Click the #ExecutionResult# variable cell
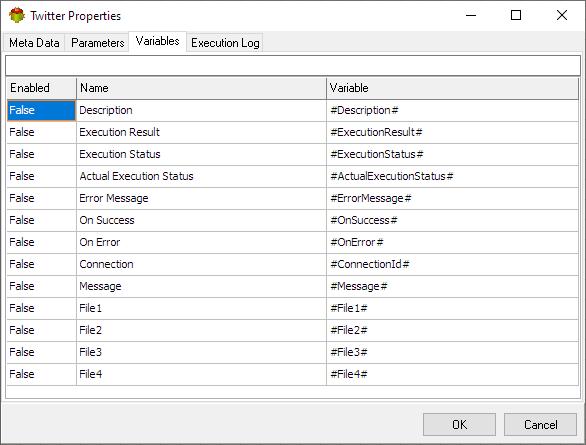This screenshot has width=586, height=445. [453, 133]
